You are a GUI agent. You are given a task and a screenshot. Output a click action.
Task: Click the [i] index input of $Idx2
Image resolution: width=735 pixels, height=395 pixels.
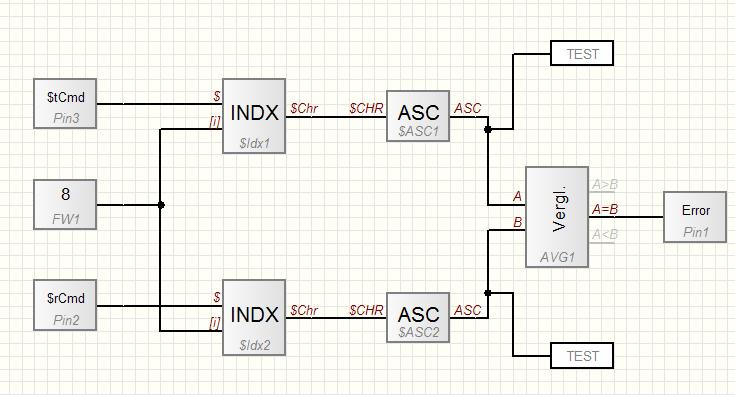click(x=215, y=323)
